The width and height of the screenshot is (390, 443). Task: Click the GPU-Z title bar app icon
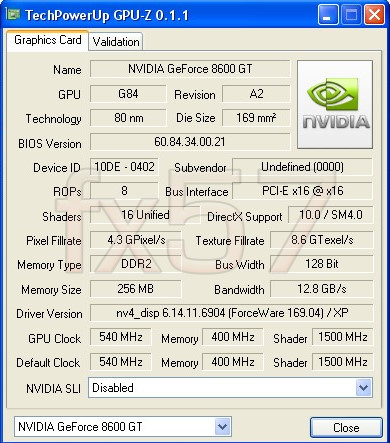13,14
